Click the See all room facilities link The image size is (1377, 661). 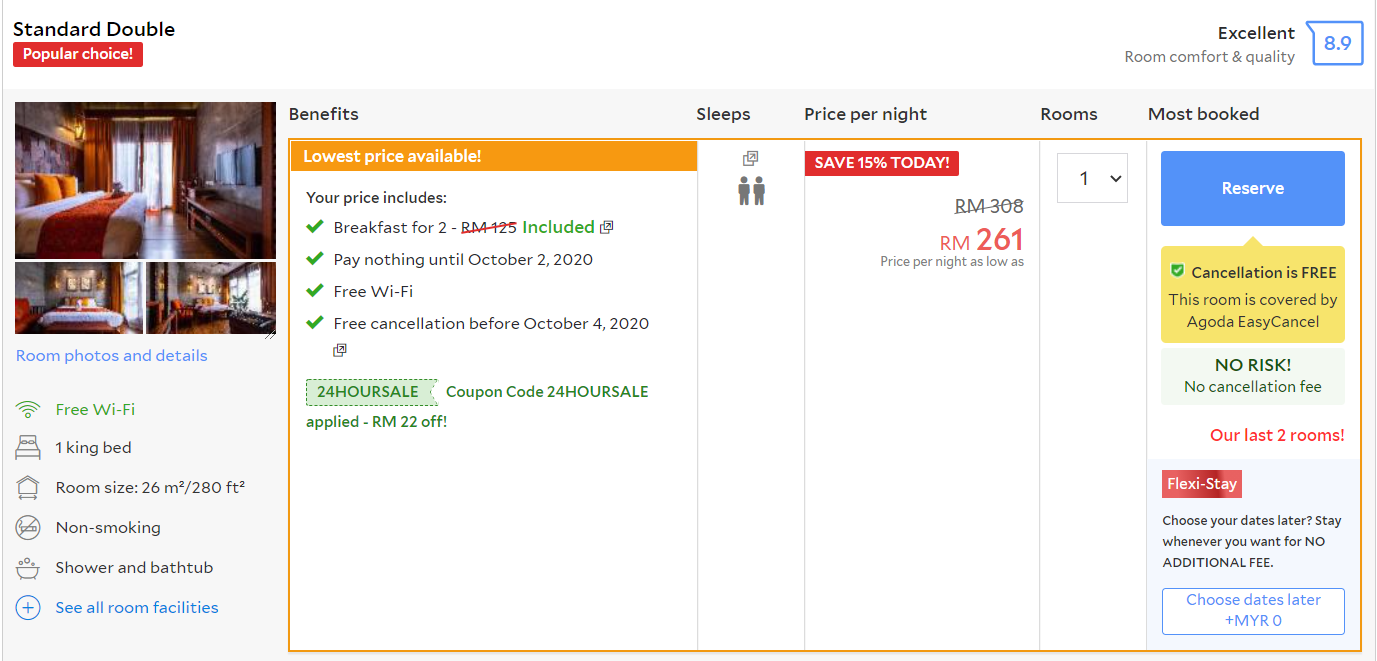click(137, 607)
